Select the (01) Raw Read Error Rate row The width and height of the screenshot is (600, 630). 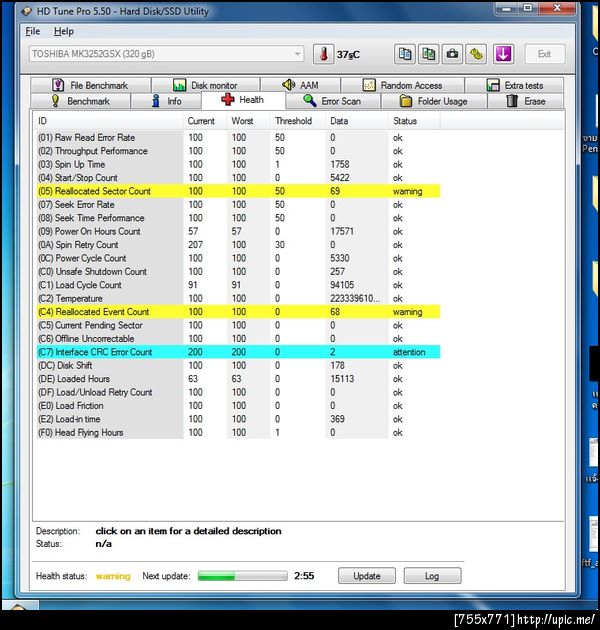click(238, 137)
